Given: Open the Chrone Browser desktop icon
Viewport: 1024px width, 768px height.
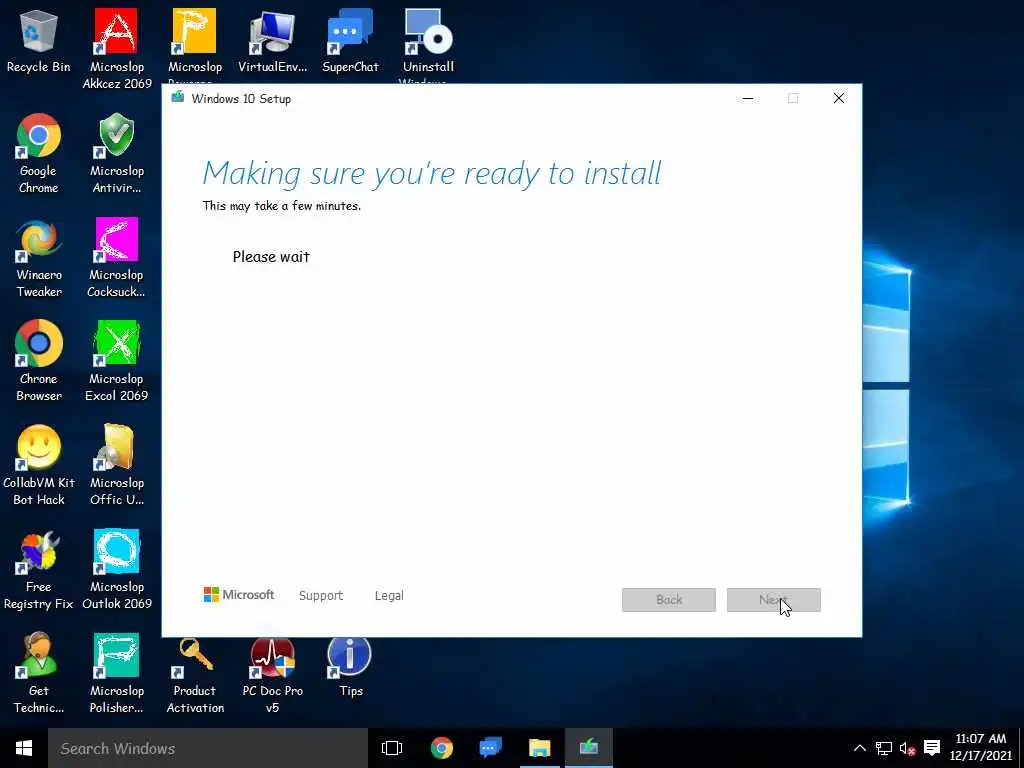Looking at the screenshot, I should point(39,360).
